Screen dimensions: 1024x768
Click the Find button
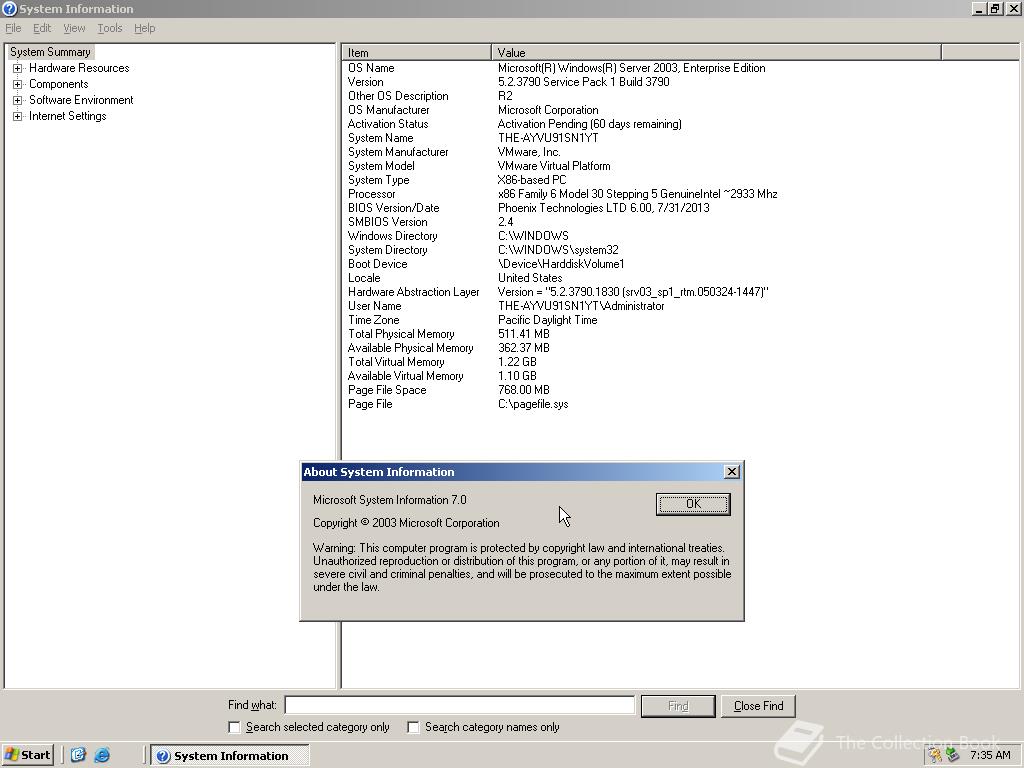(678, 706)
